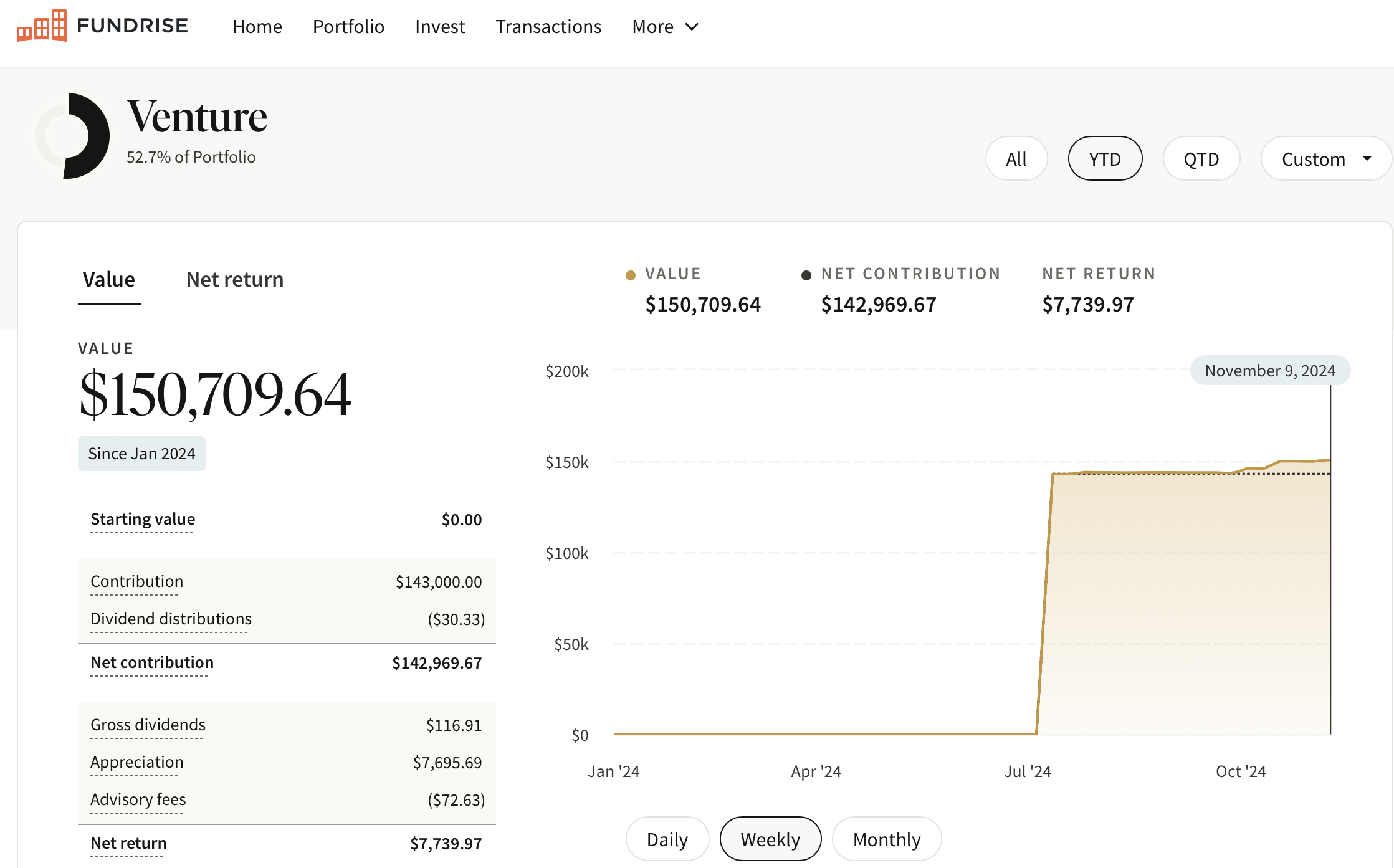The height and width of the screenshot is (868, 1394).
Task: Click the November 9, 2024 chart marker
Action: [1270, 371]
